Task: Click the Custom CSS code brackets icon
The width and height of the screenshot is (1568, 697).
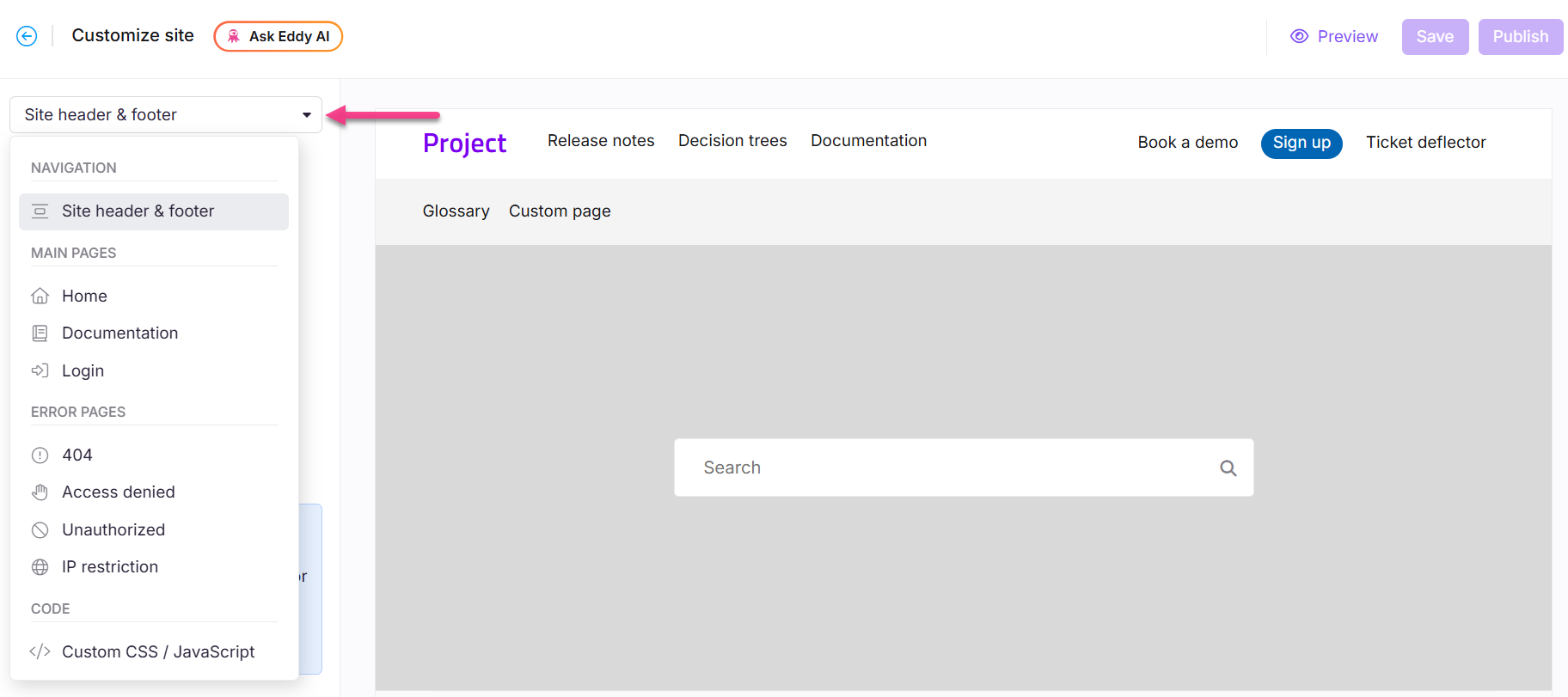Action: click(40, 651)
